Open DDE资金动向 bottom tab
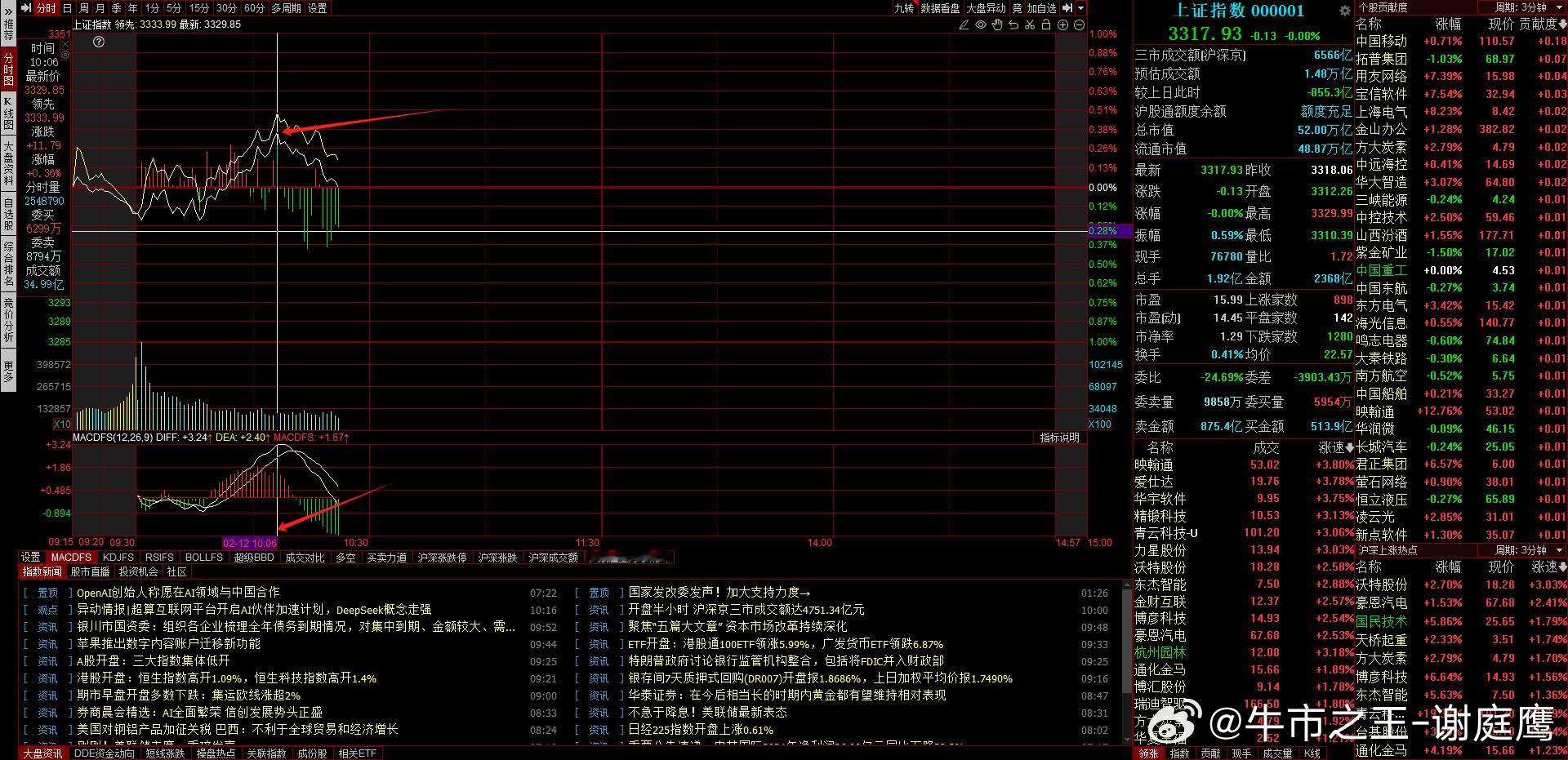Image resolution: width=1568 pixels, height=760 pixels. (105, 753)
